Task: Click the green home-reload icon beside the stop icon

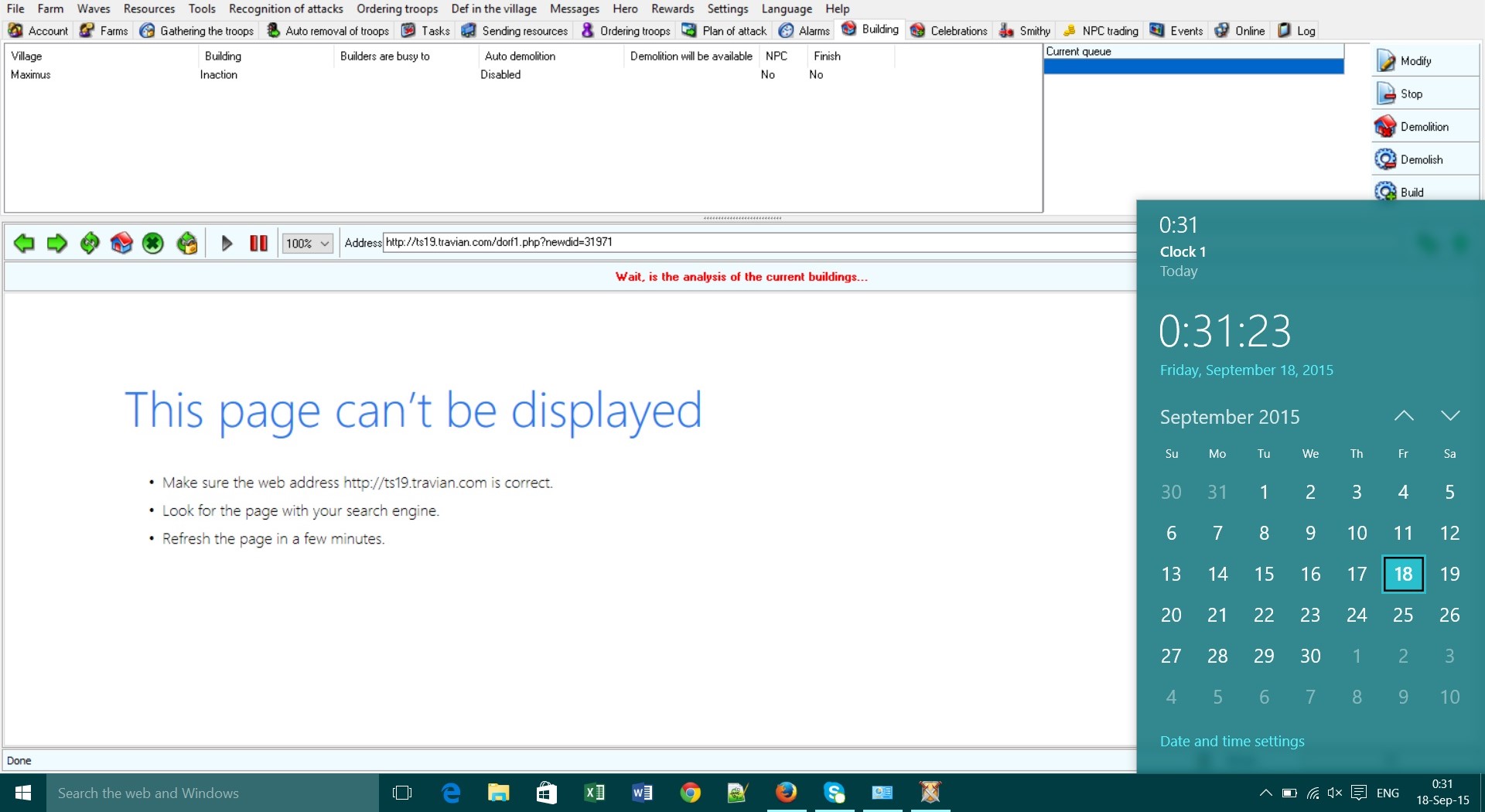Action: click(x=186, y=244)
